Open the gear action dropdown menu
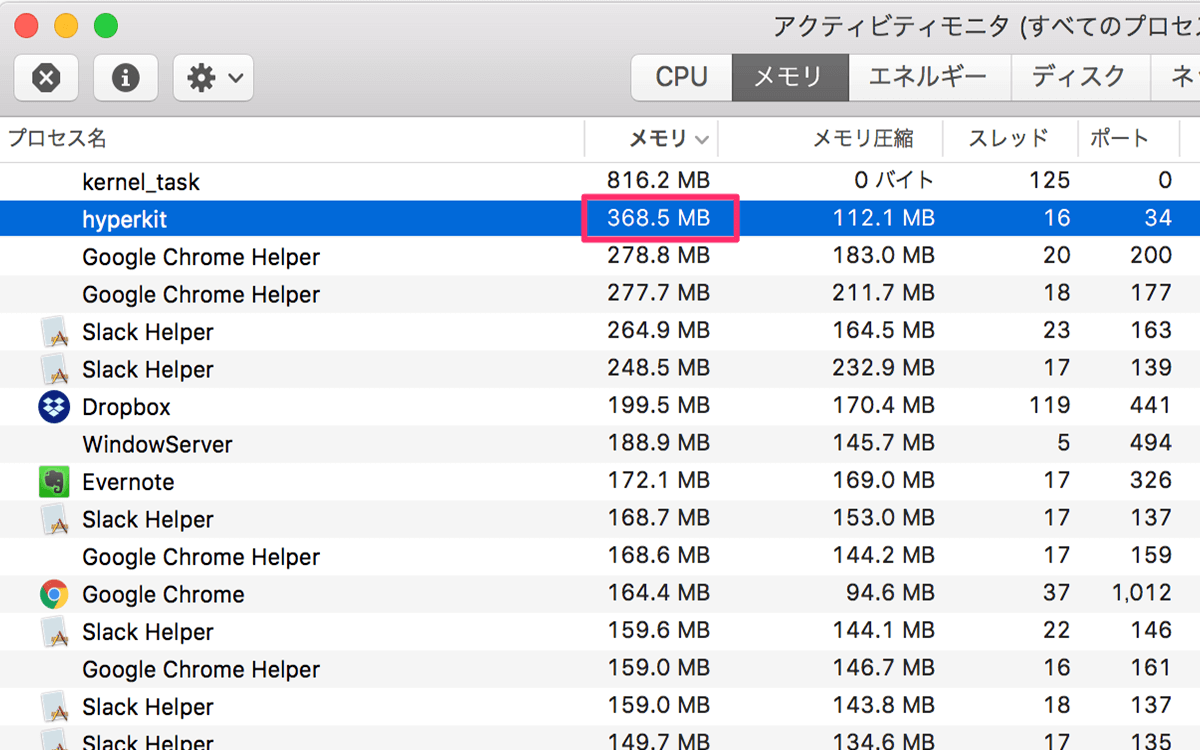Screen dimensions: 1200x750 pos(213,77)
